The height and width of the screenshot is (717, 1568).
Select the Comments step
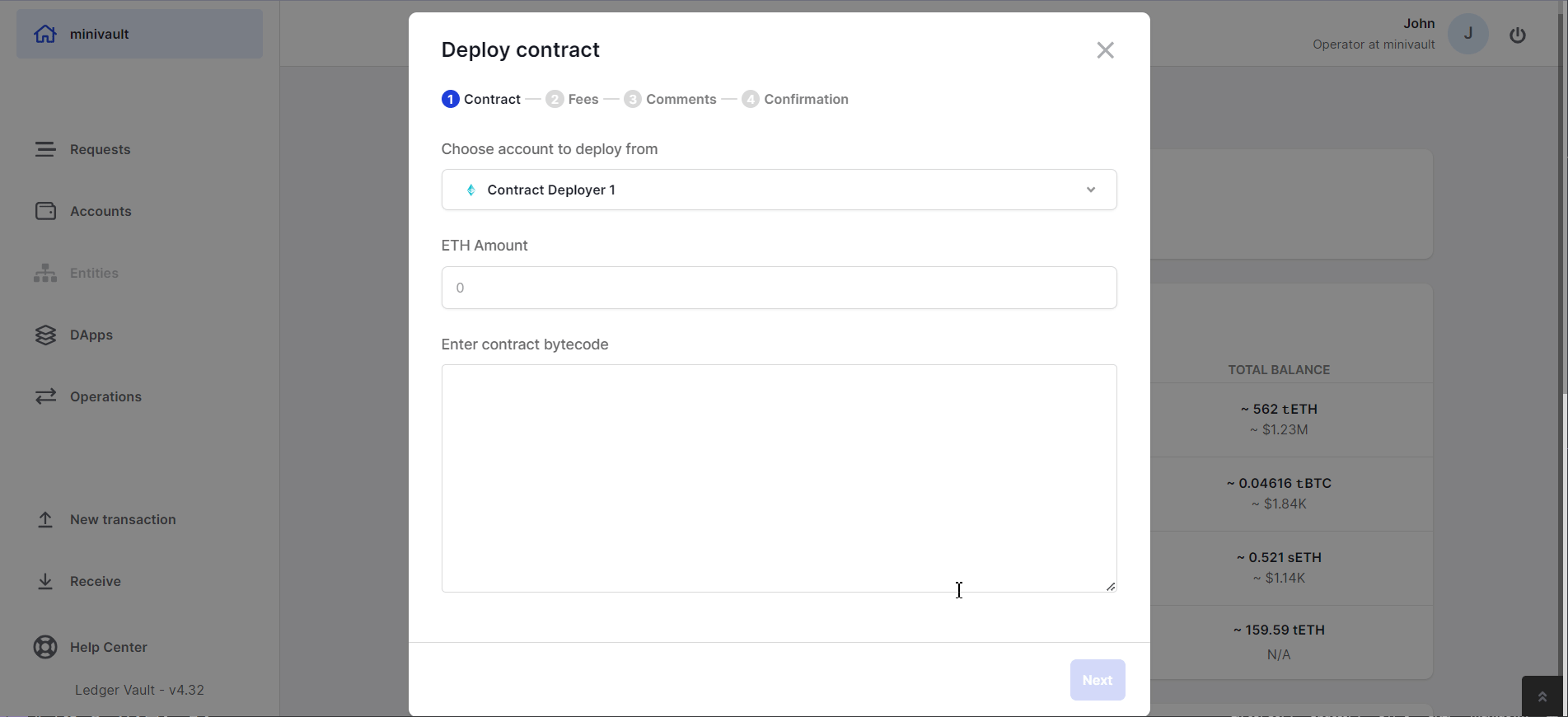(x=671, y=99)
